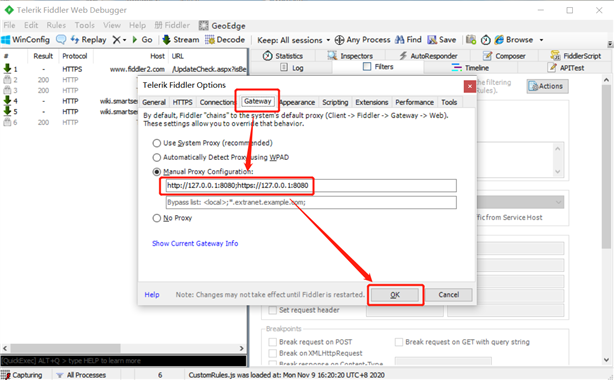Select Use System Proxy radio button
Image resolution: width=614 pixels, height=380 pixels.
click(157, 143)
